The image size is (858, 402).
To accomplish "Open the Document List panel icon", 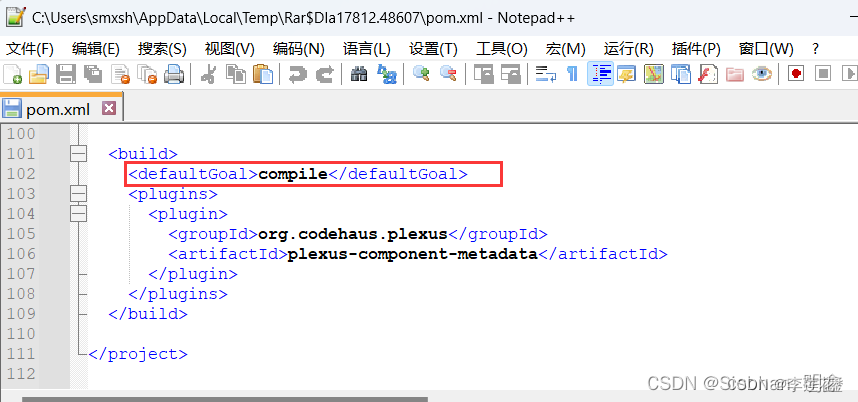I will (x=681, y=74).
